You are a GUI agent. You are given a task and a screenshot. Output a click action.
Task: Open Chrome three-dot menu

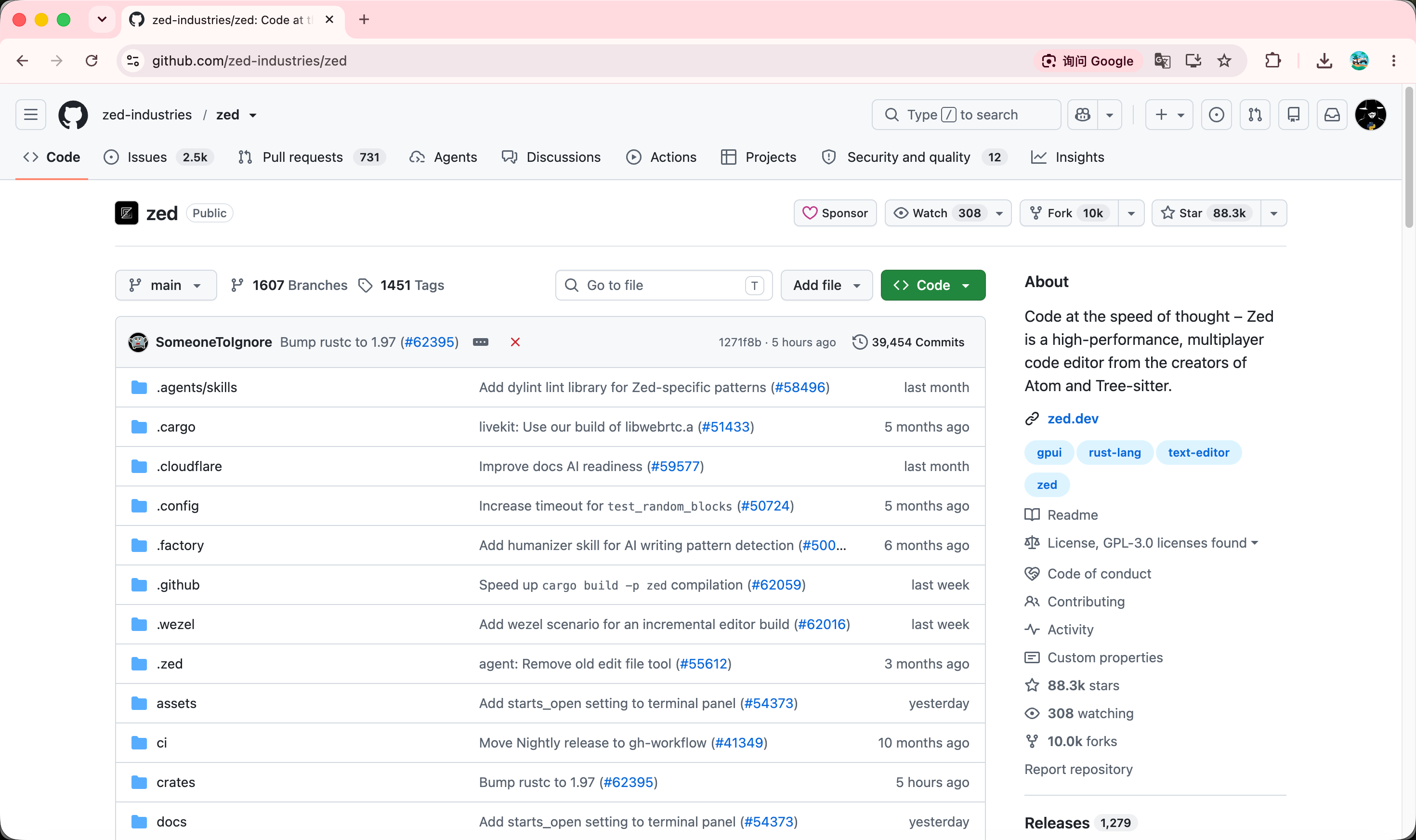[1393, 61]
